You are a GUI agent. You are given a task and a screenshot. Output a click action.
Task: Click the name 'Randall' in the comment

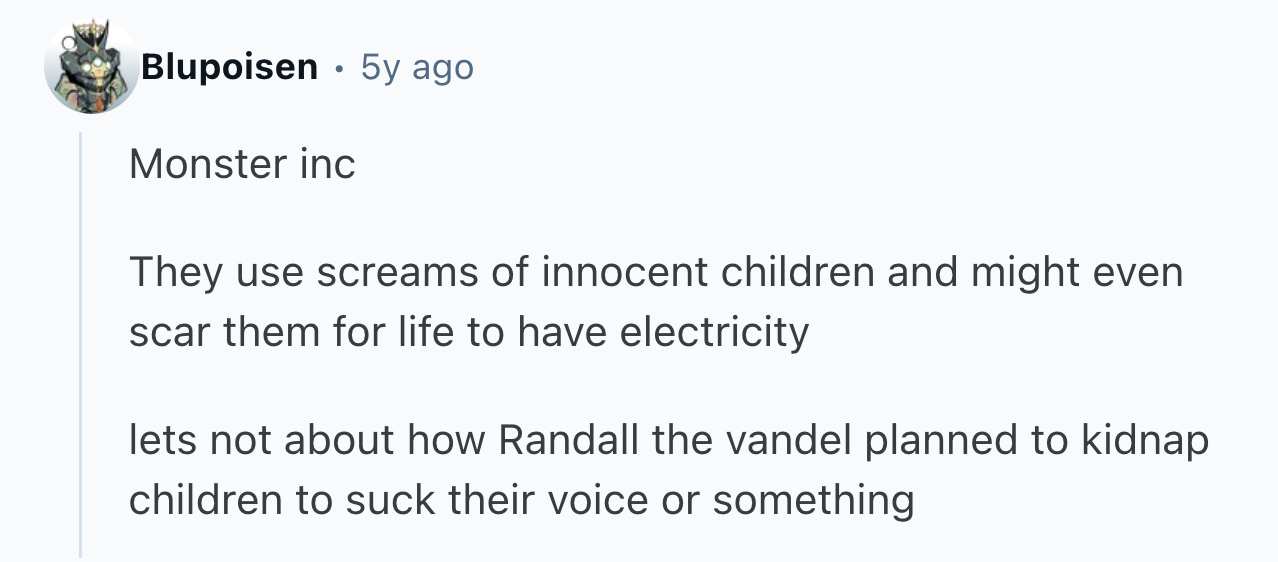coord(568,441)
